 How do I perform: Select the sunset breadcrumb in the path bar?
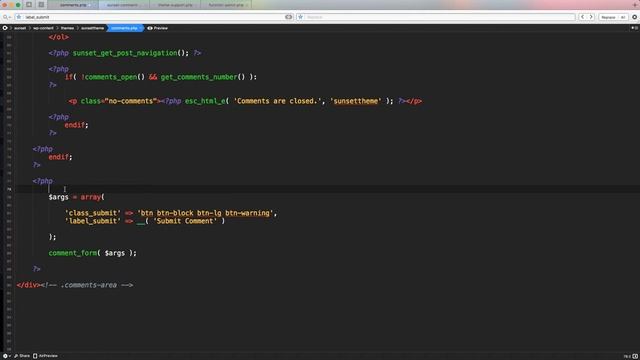pyautogui.click(x=20, y=28)
